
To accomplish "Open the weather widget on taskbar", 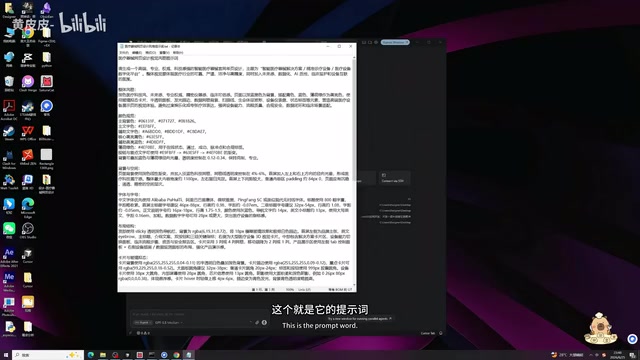I will (568, 355).
